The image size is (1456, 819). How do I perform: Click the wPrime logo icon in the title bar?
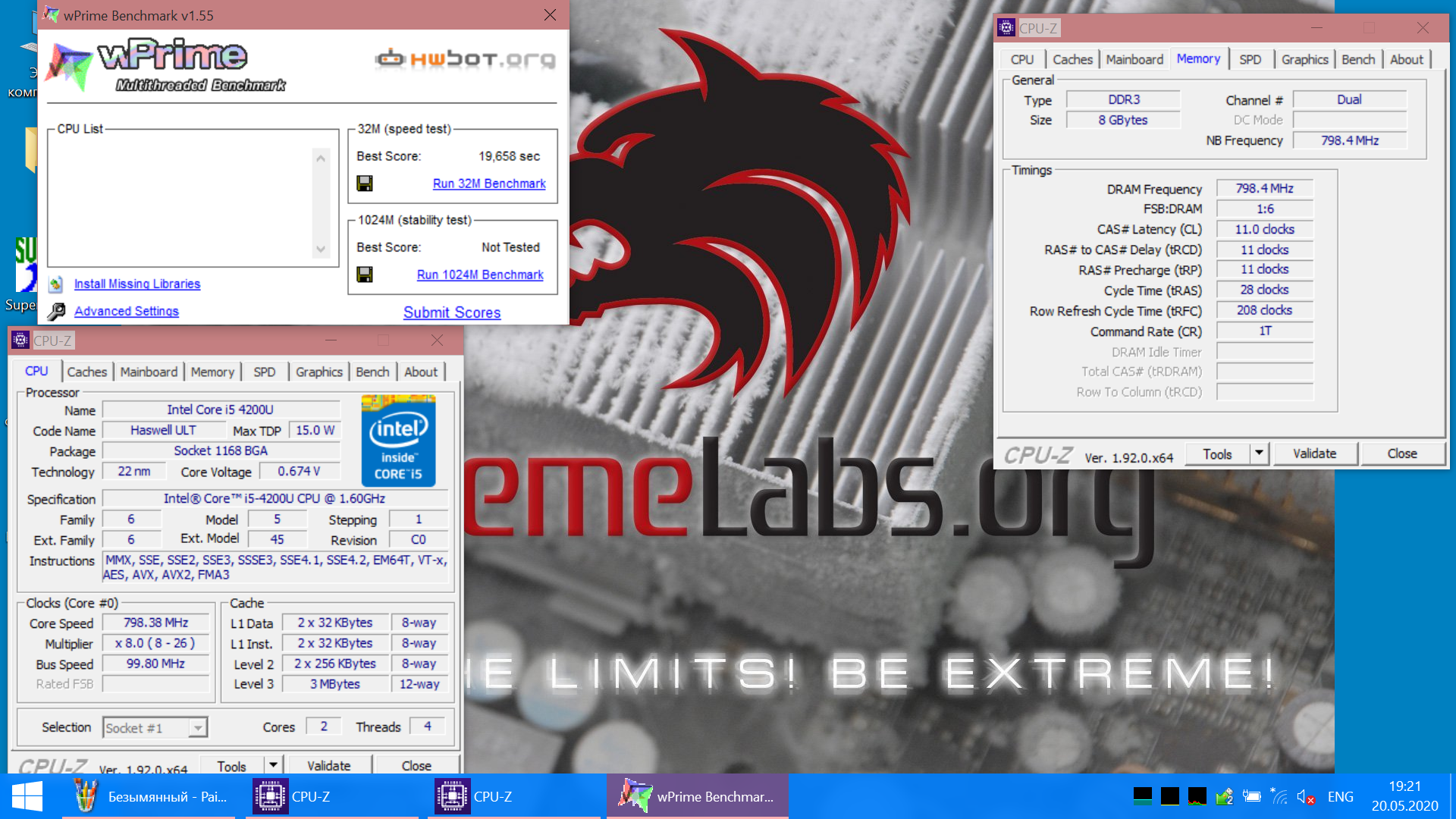(51, 14)
